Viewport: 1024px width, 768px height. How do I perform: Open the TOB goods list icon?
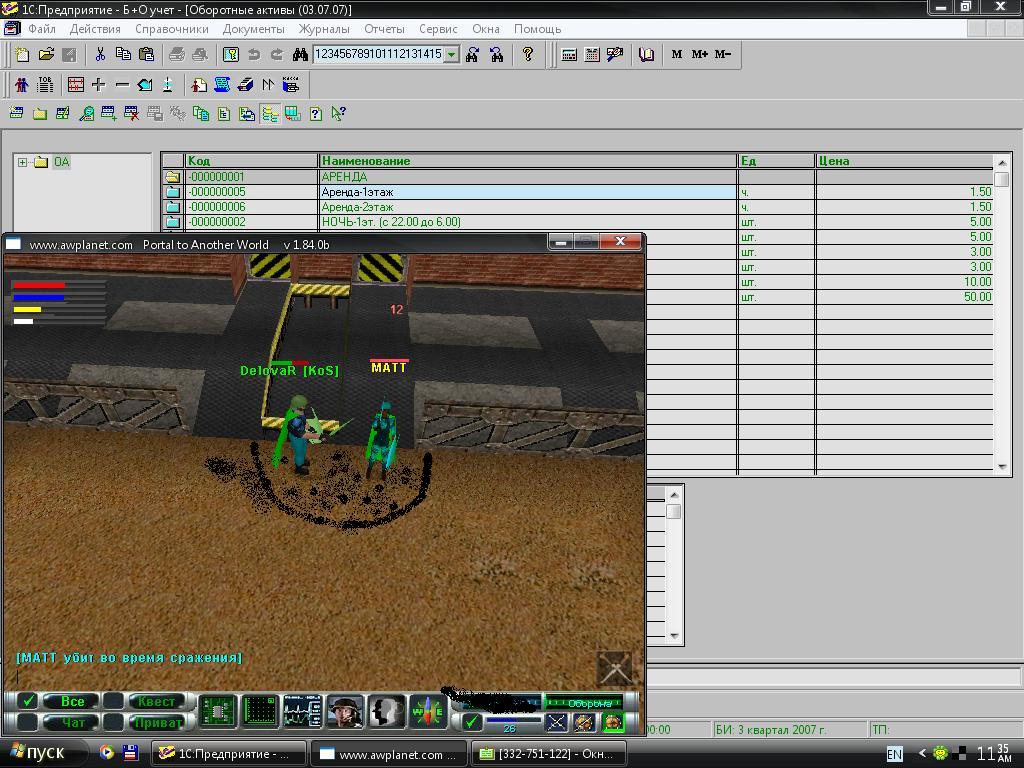44,85
